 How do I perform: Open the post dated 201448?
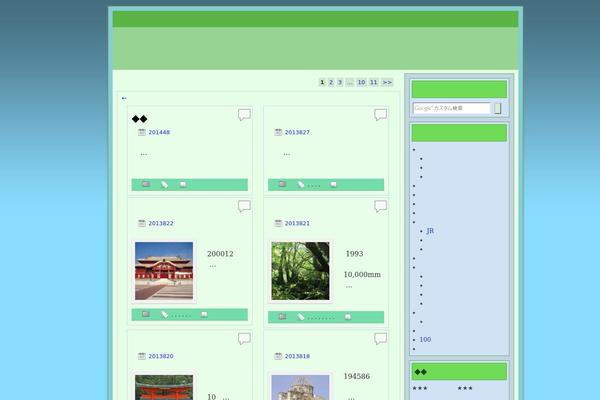click(x=159, y=132)
